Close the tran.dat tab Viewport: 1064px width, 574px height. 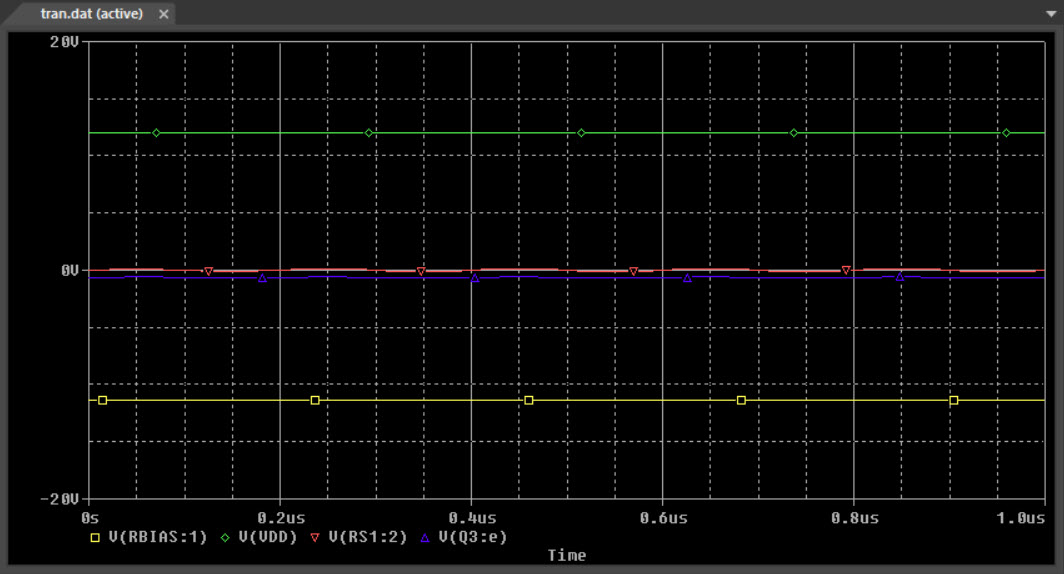(164, 14)
